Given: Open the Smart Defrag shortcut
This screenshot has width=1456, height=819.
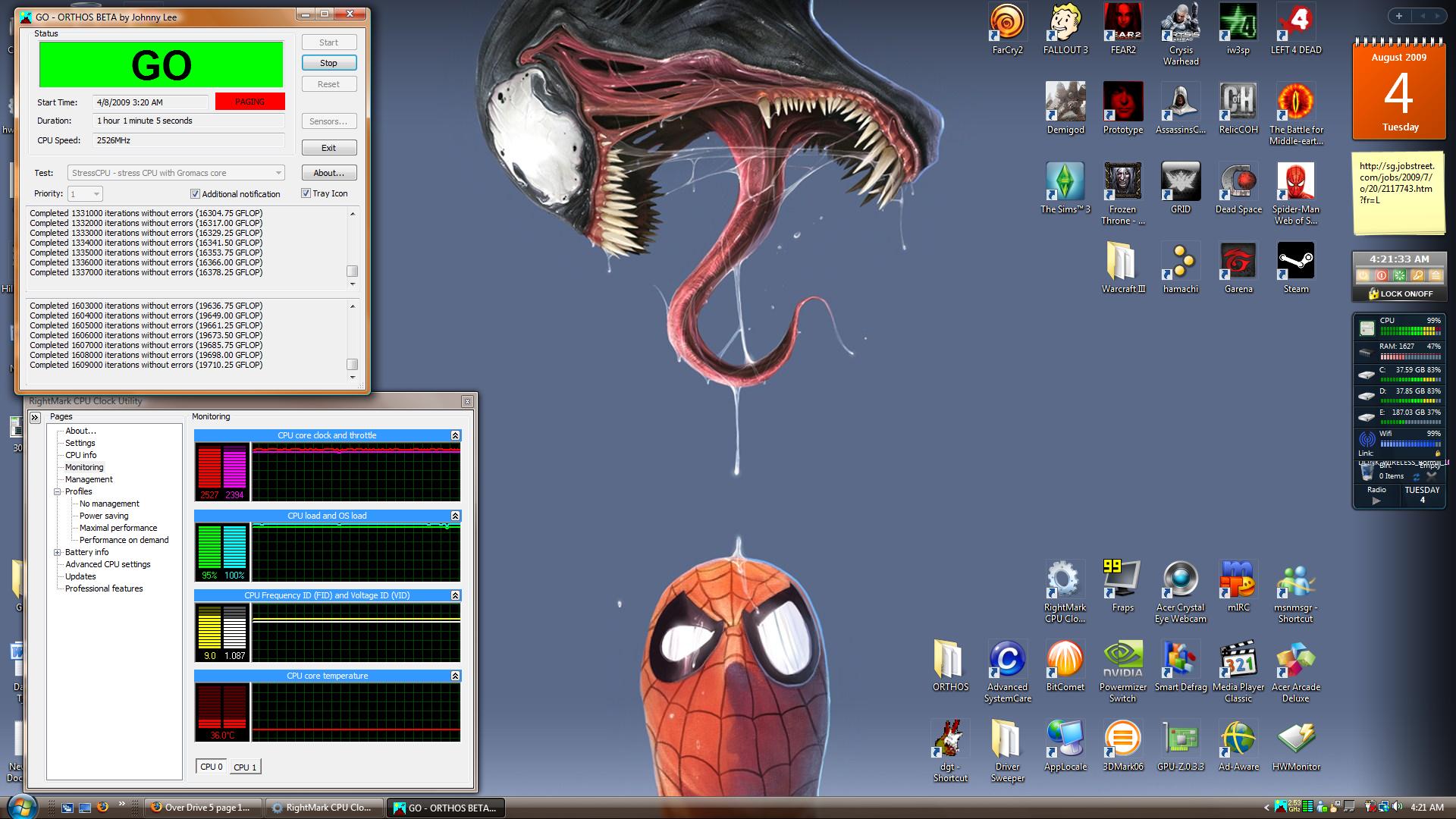Looking at the screenshot, I should pyautogui.click(x=1181, y=666).
